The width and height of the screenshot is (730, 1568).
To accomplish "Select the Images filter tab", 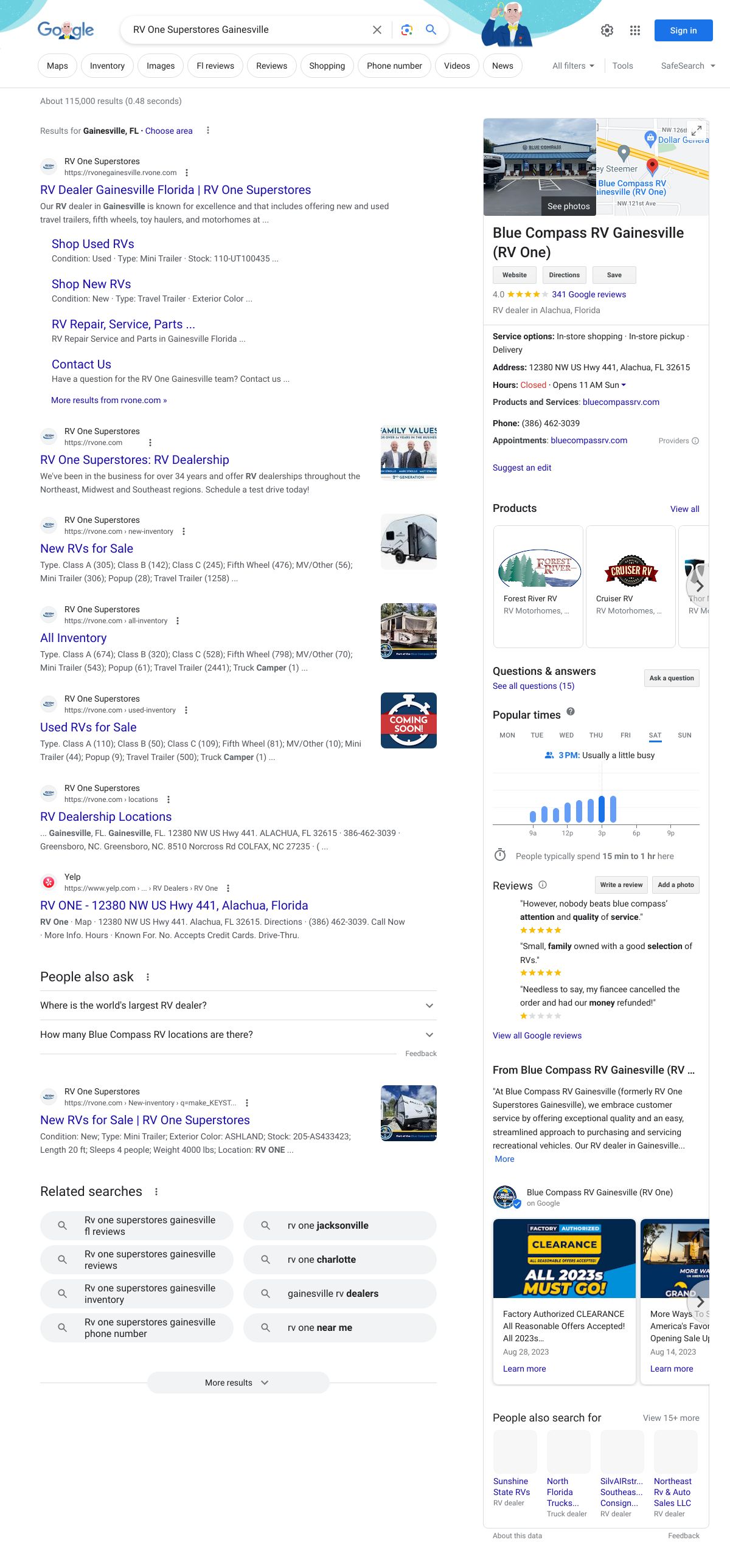I will point(160,66).
